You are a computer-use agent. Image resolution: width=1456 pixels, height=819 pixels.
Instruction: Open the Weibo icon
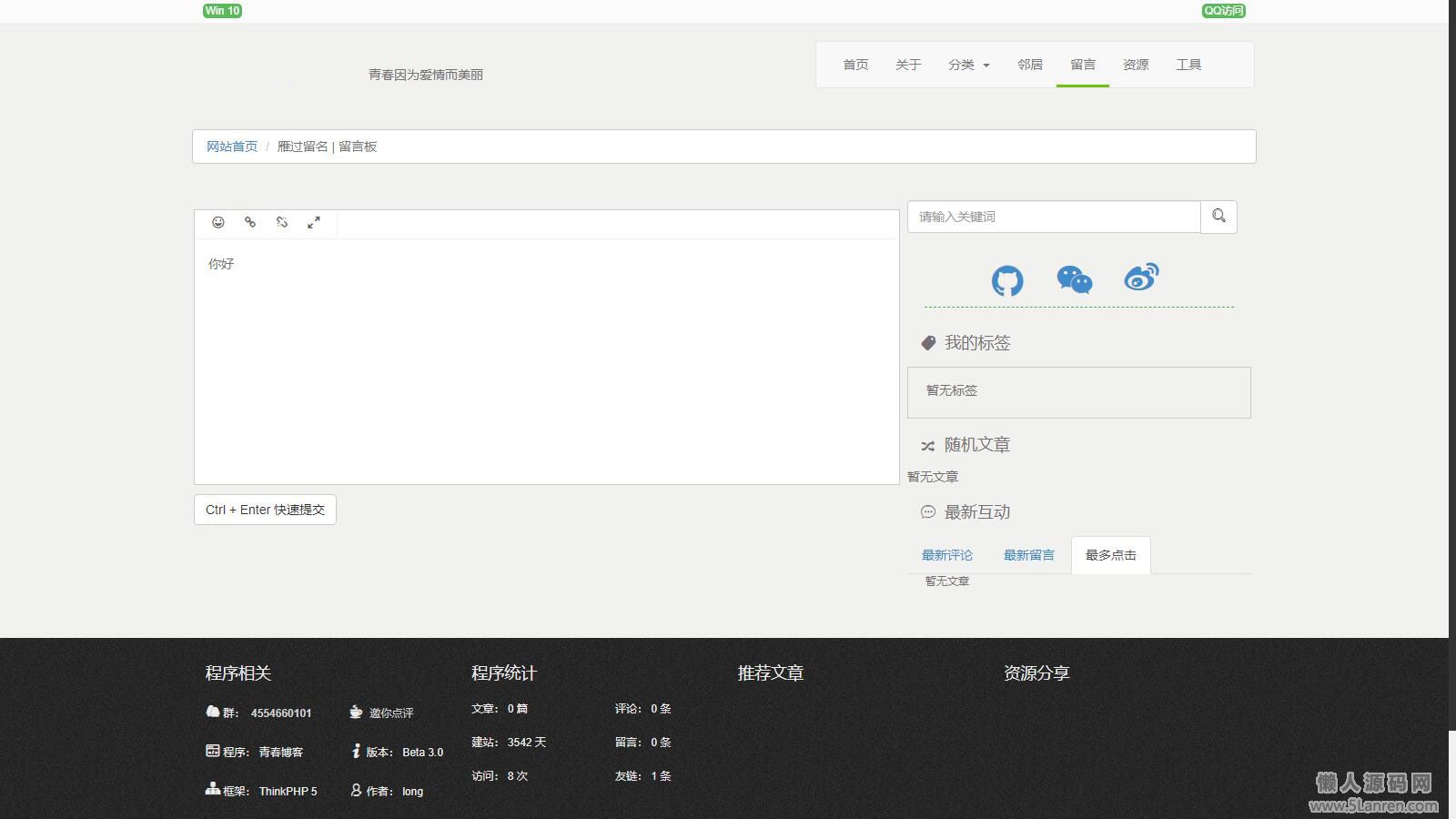pos(1141,278)
